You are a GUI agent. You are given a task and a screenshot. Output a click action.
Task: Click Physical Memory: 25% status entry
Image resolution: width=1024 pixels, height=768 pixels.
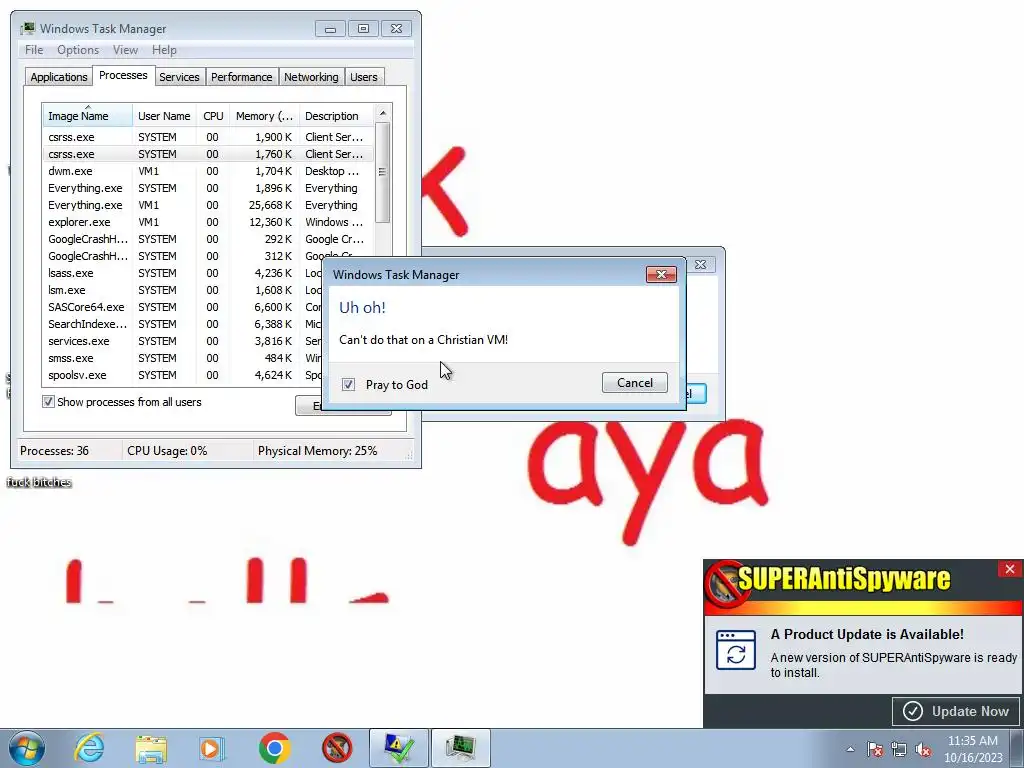(317, 451)
